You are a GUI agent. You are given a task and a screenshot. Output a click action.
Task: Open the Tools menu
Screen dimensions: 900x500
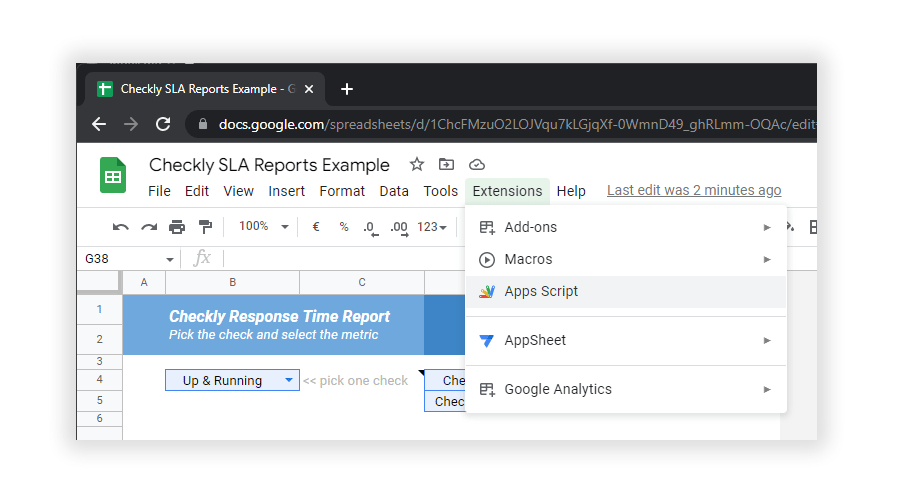click(441, 191)
